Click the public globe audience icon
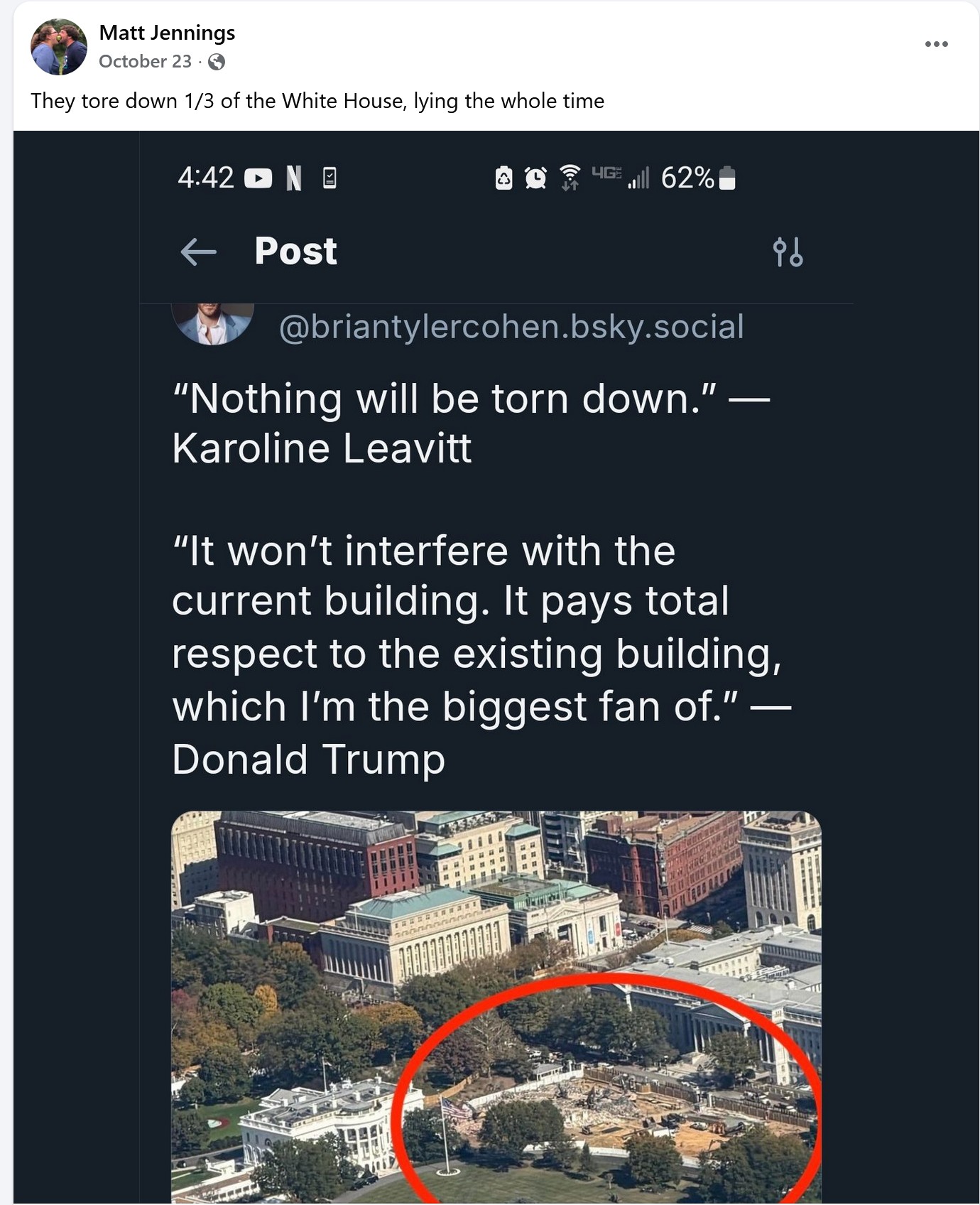Image resolution: width=980 pixels, height=1205 pixels. 217,62
